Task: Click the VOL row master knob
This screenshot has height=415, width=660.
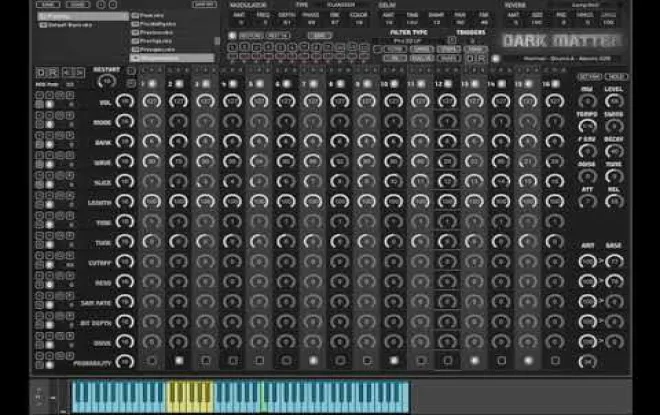Action: click(125, 101)
